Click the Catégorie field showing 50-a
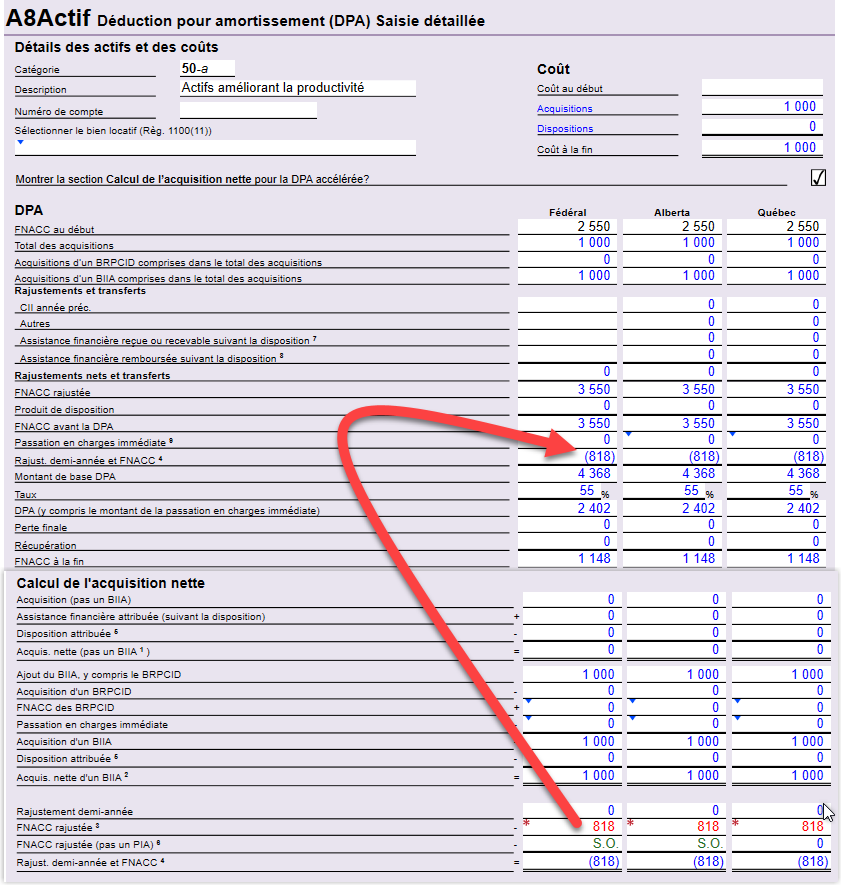 pos(207,69)
